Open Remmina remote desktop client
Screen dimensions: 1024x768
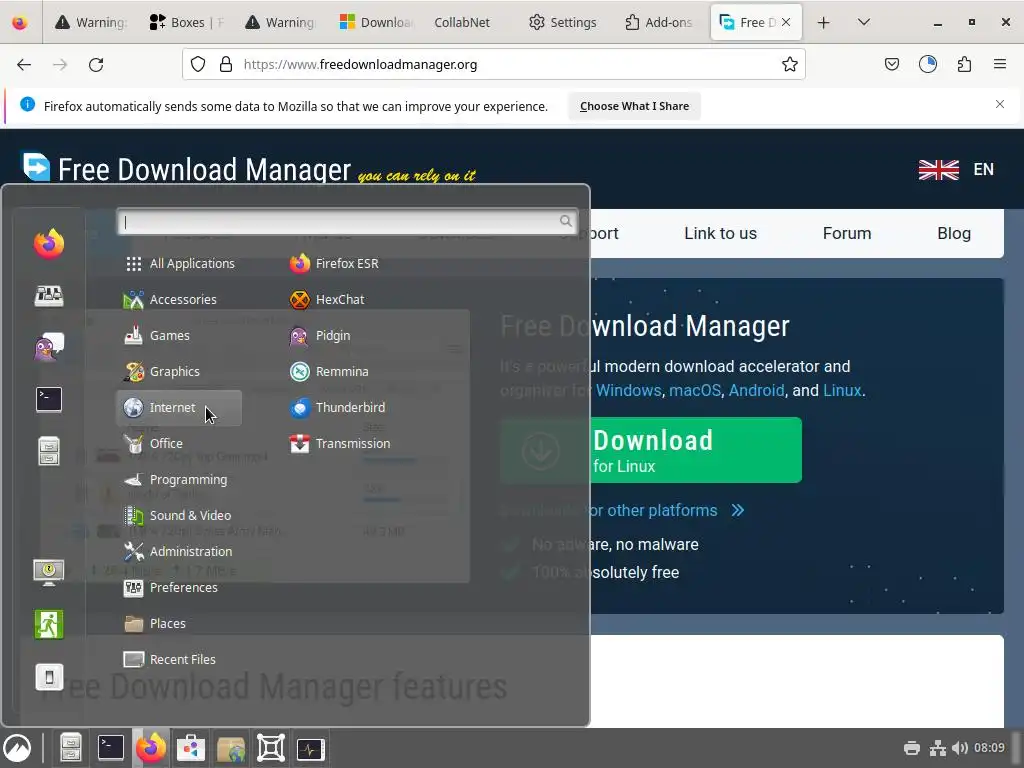328,372
